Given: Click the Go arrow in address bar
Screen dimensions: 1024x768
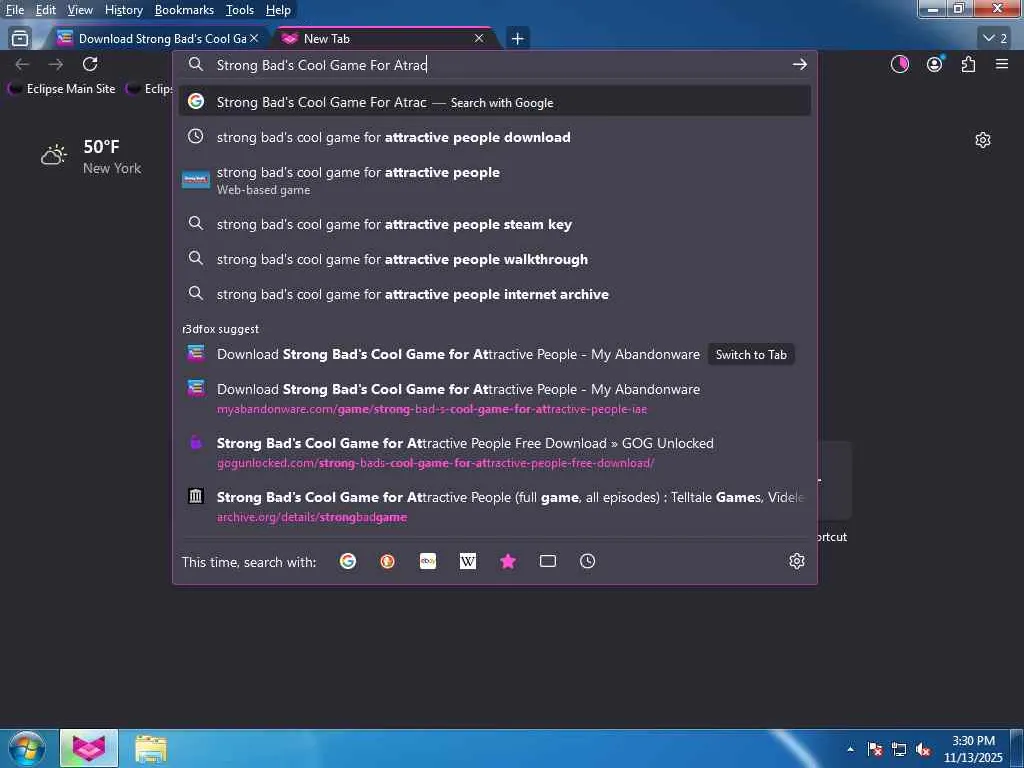Looking at the screenshot, I should pos(799,64).
